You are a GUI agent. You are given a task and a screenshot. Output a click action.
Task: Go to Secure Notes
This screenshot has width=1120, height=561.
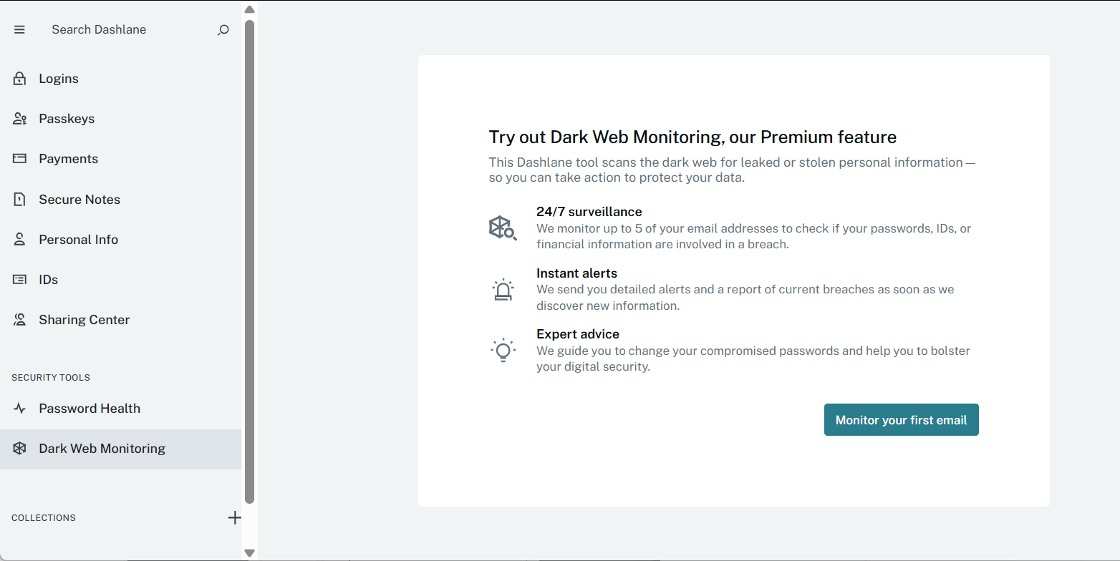pos(80,200)
